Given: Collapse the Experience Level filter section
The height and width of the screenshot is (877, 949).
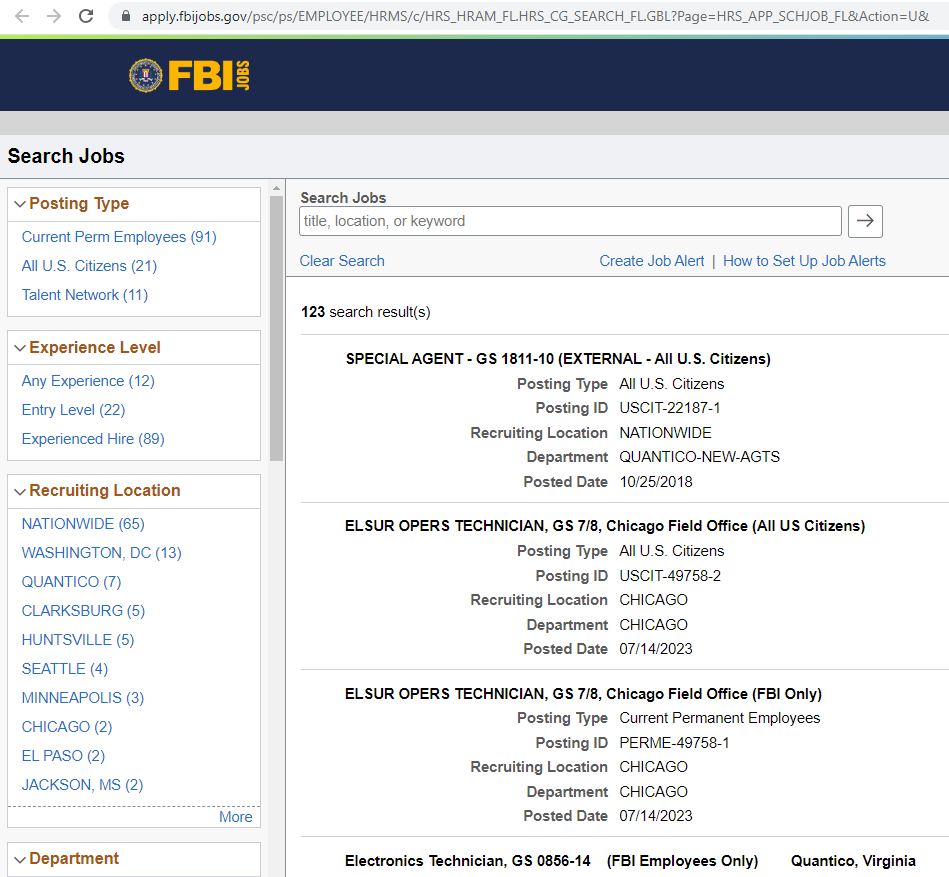Looking at the screenshot, I should coord(20,348).
